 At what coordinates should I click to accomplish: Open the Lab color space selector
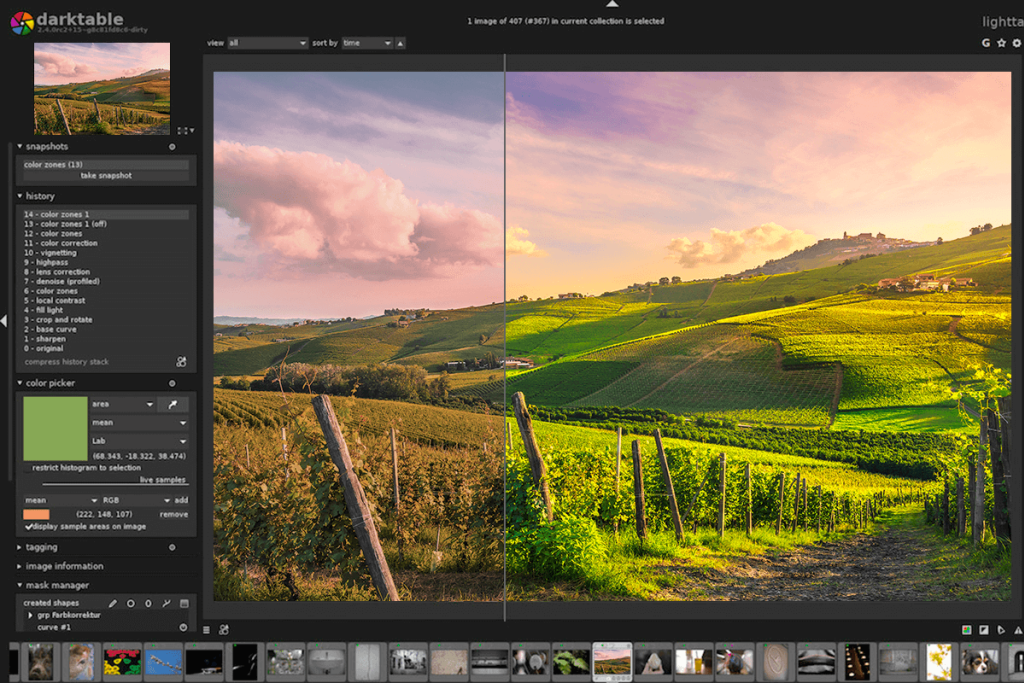point(140,441)
